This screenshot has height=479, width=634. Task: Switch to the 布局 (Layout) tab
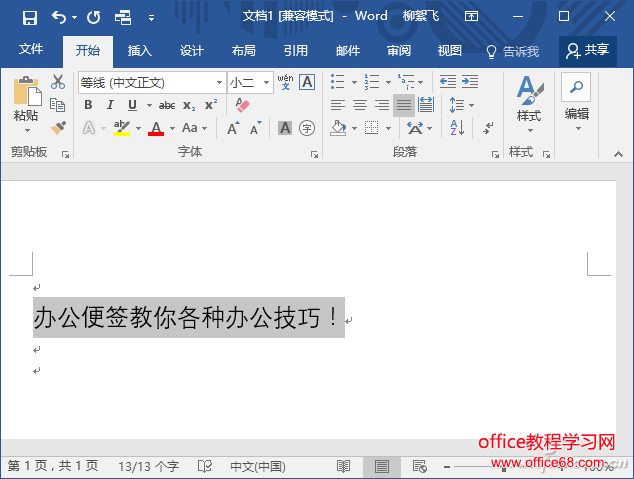[x=243, y=51]
